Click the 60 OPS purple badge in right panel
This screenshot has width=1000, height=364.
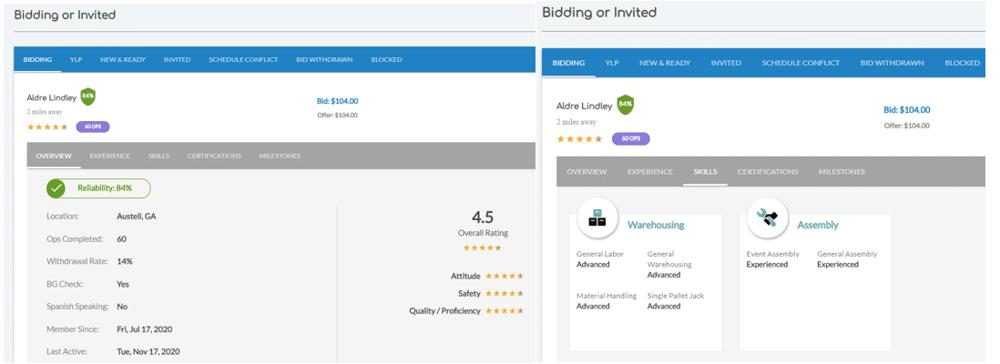(631, 139)
